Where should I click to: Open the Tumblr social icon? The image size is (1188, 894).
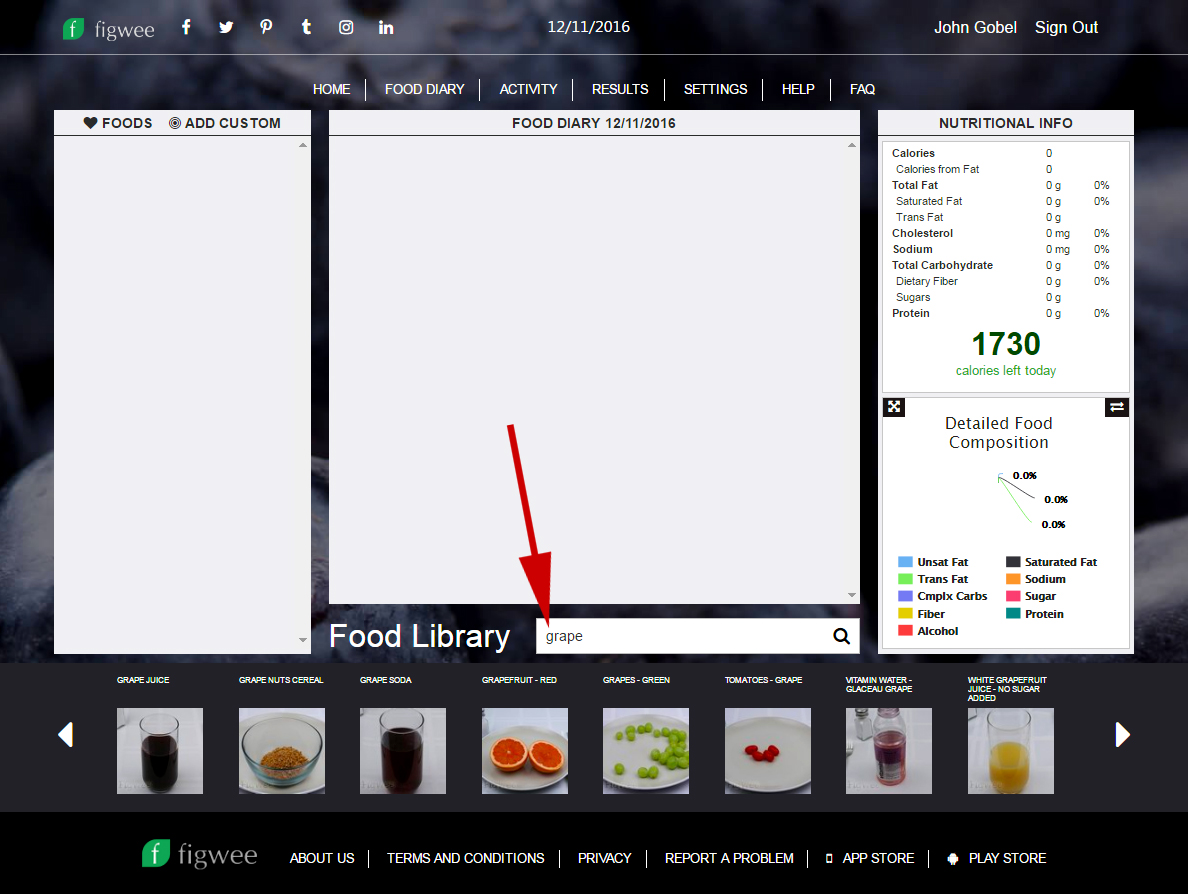[306, 27]
